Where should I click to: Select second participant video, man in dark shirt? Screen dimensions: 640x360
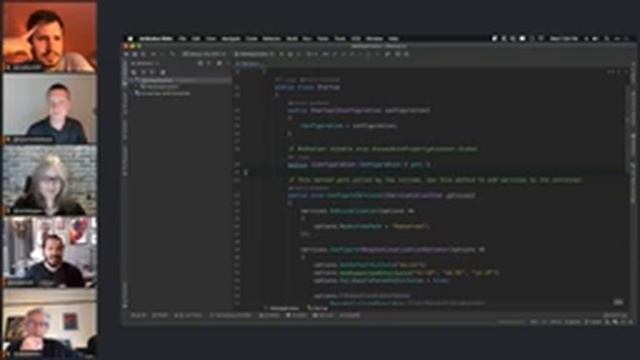pyautogui.click(x=49, y=109)
